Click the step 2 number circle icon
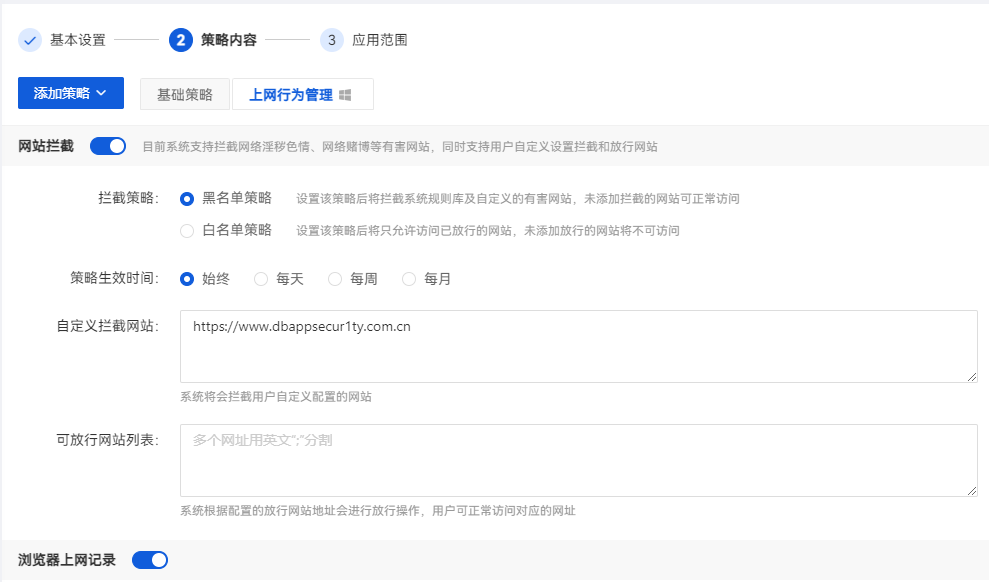The image size is (989, 582). [181, 40]
